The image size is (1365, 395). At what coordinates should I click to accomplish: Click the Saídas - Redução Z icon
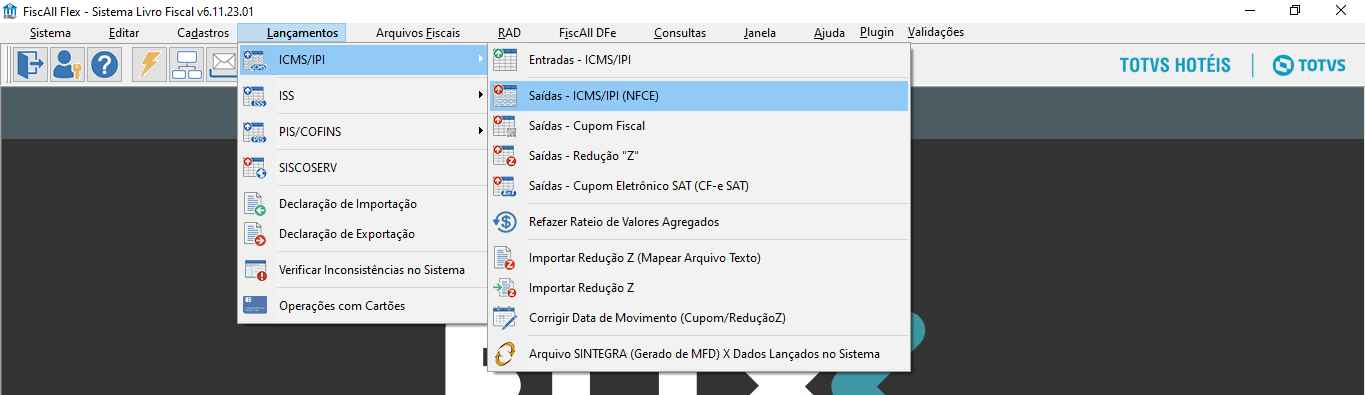[x=505, y=156]
